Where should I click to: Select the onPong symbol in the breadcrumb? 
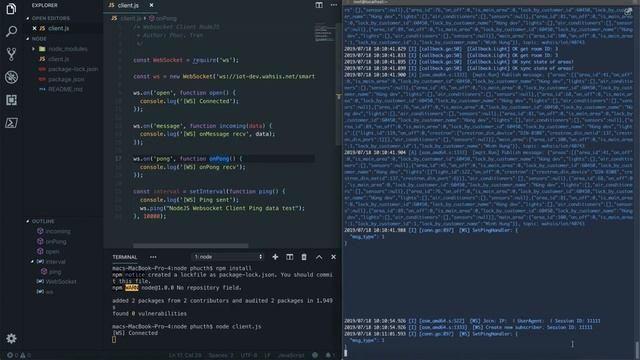click(x=163, y=18)
